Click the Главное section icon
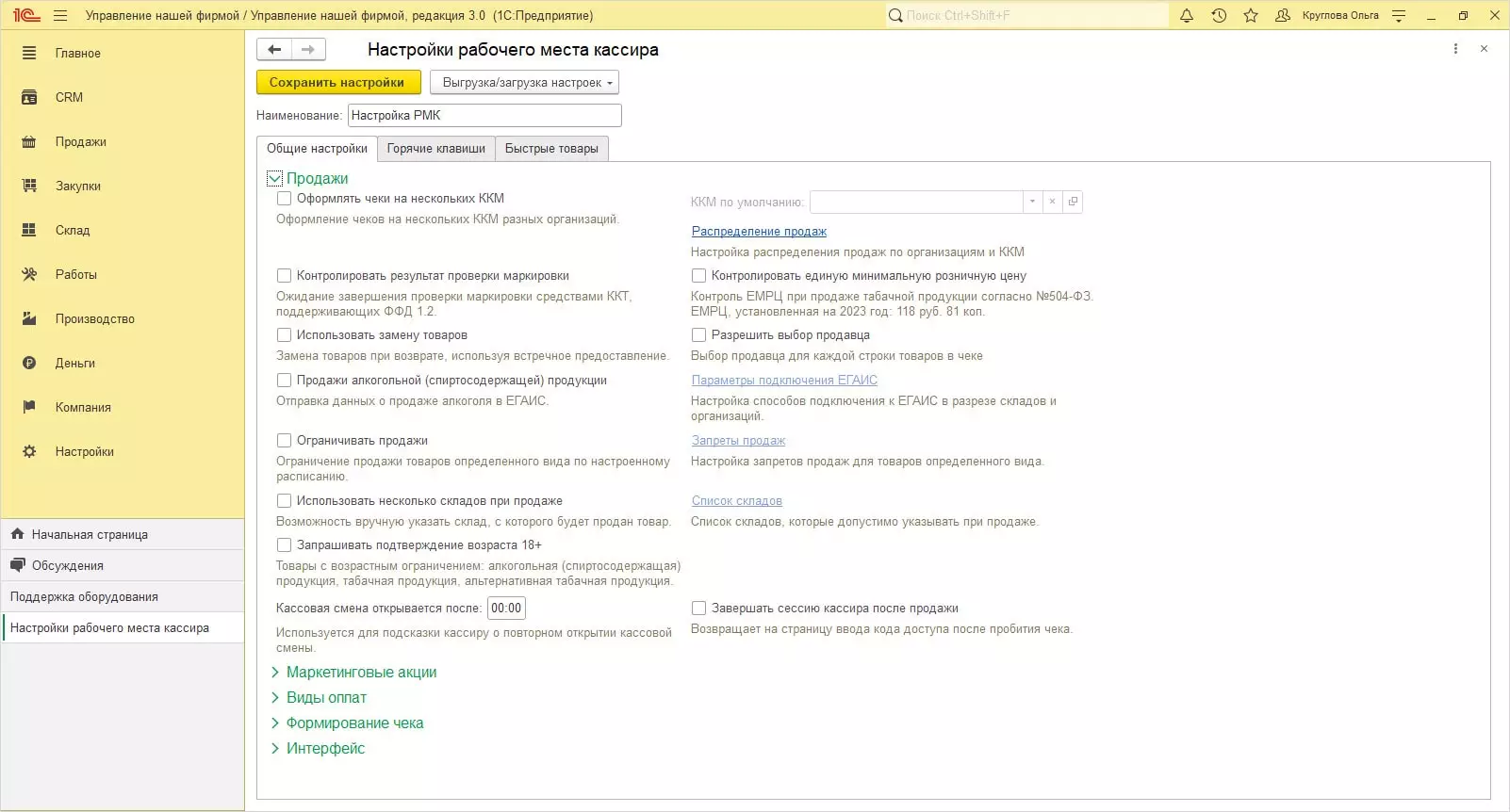Viewport: 1510px width, 812px height. point(29,53)
